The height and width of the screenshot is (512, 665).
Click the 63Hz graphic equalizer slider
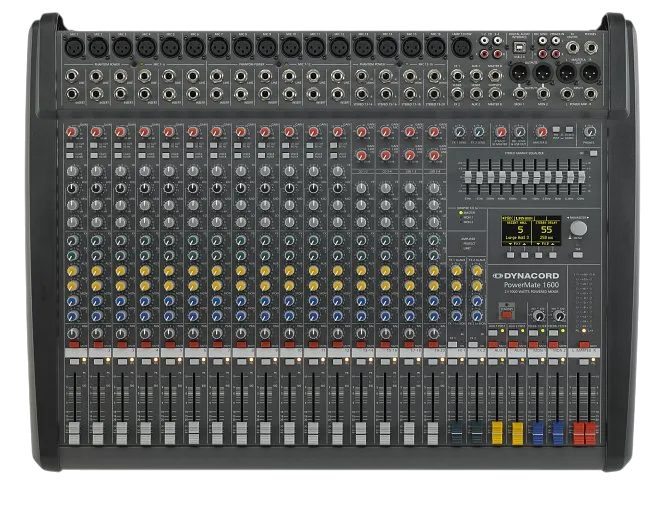coord(468,178)
